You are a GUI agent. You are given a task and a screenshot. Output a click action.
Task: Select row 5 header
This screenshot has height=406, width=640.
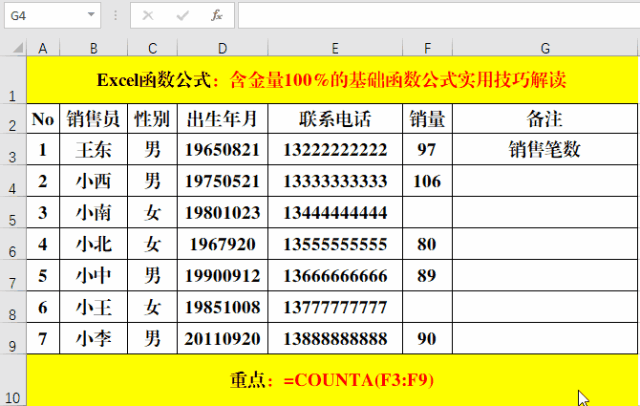click(13, 212)
